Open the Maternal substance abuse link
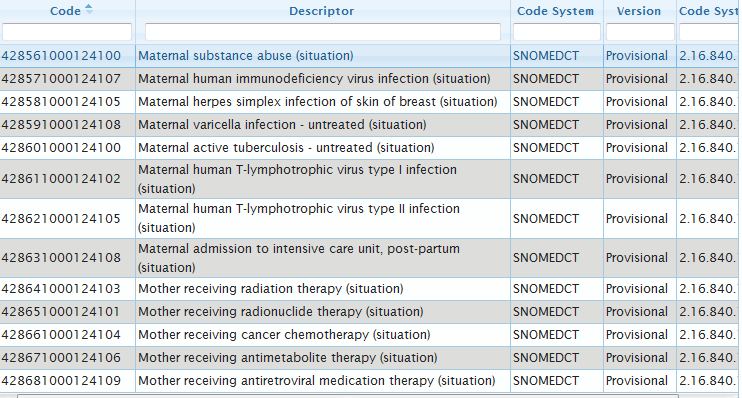 pyautogui.click(x=246, y=55)
